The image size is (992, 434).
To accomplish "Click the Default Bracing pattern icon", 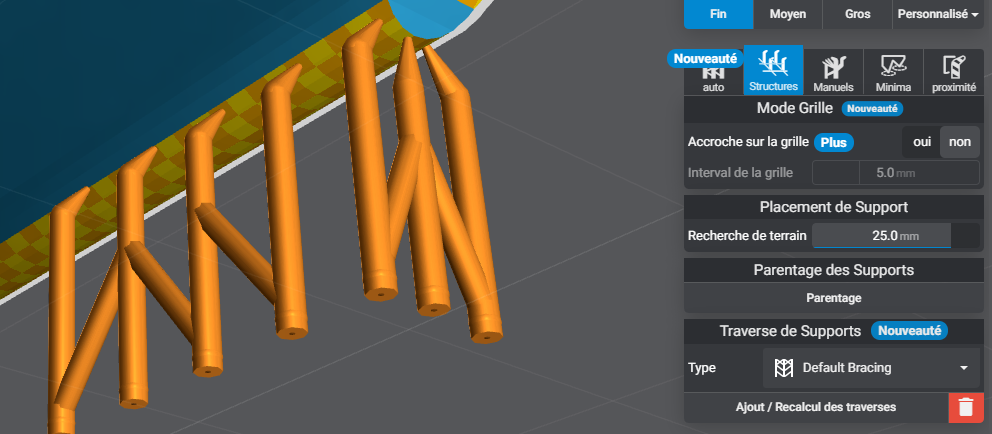I will tap(784, 368).
